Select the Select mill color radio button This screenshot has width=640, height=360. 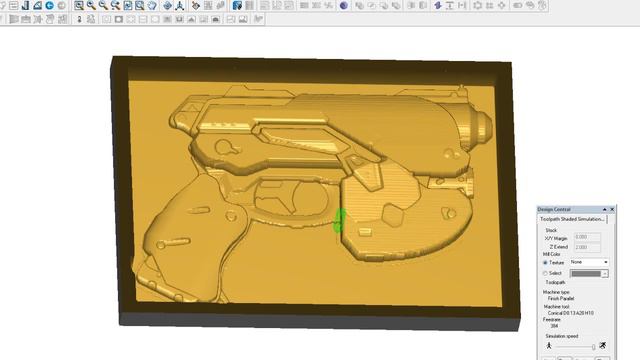click(x=545, y=273)
